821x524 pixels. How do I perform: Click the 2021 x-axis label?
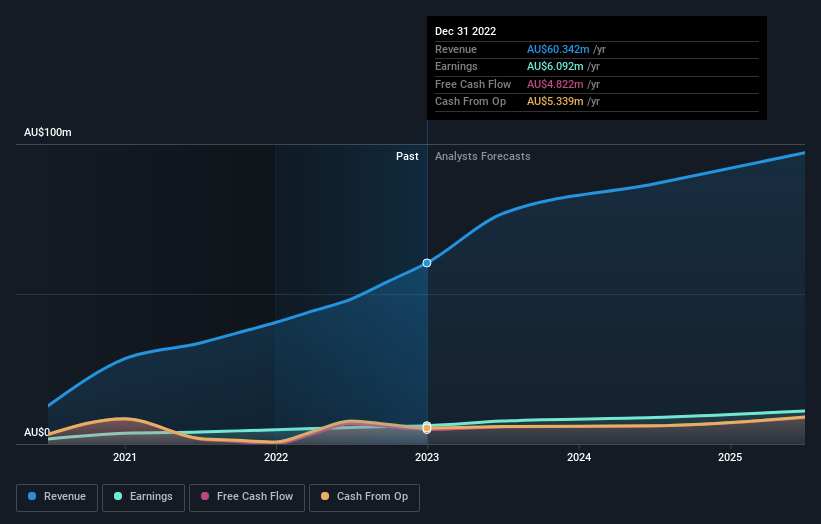[x=125, y=457]
